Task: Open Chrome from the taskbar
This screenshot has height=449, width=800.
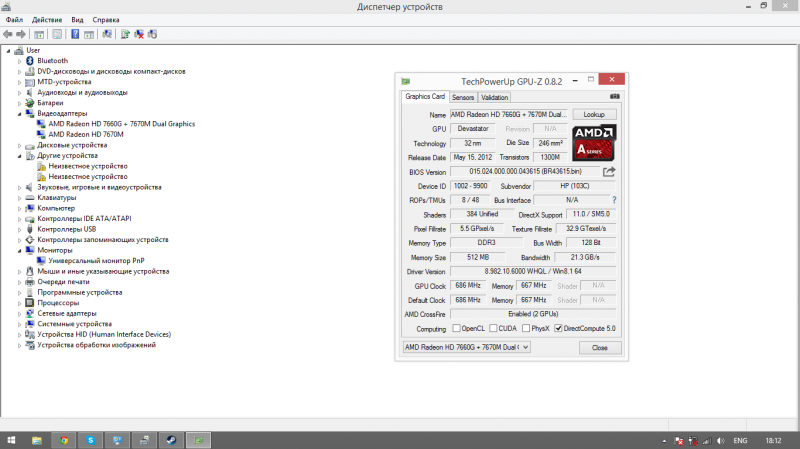Action: [x=64, y=440]
